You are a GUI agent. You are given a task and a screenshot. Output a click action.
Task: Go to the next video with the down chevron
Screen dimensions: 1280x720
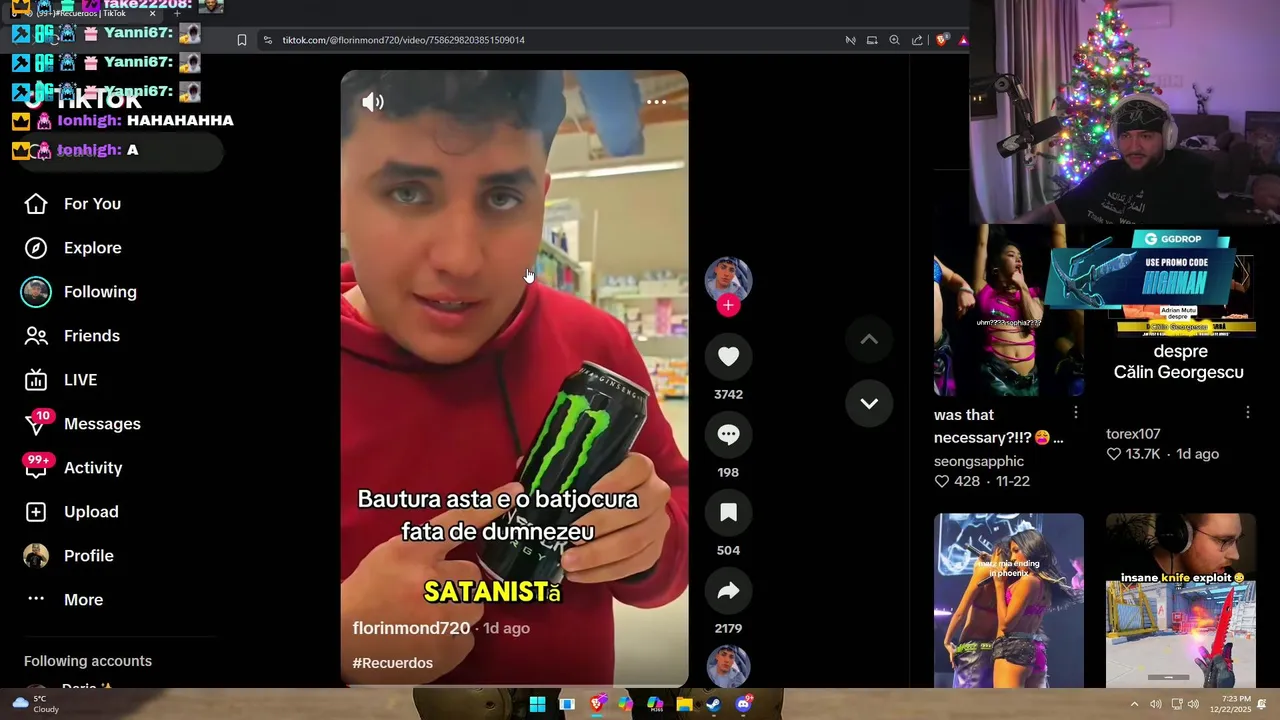pos(869,404)
